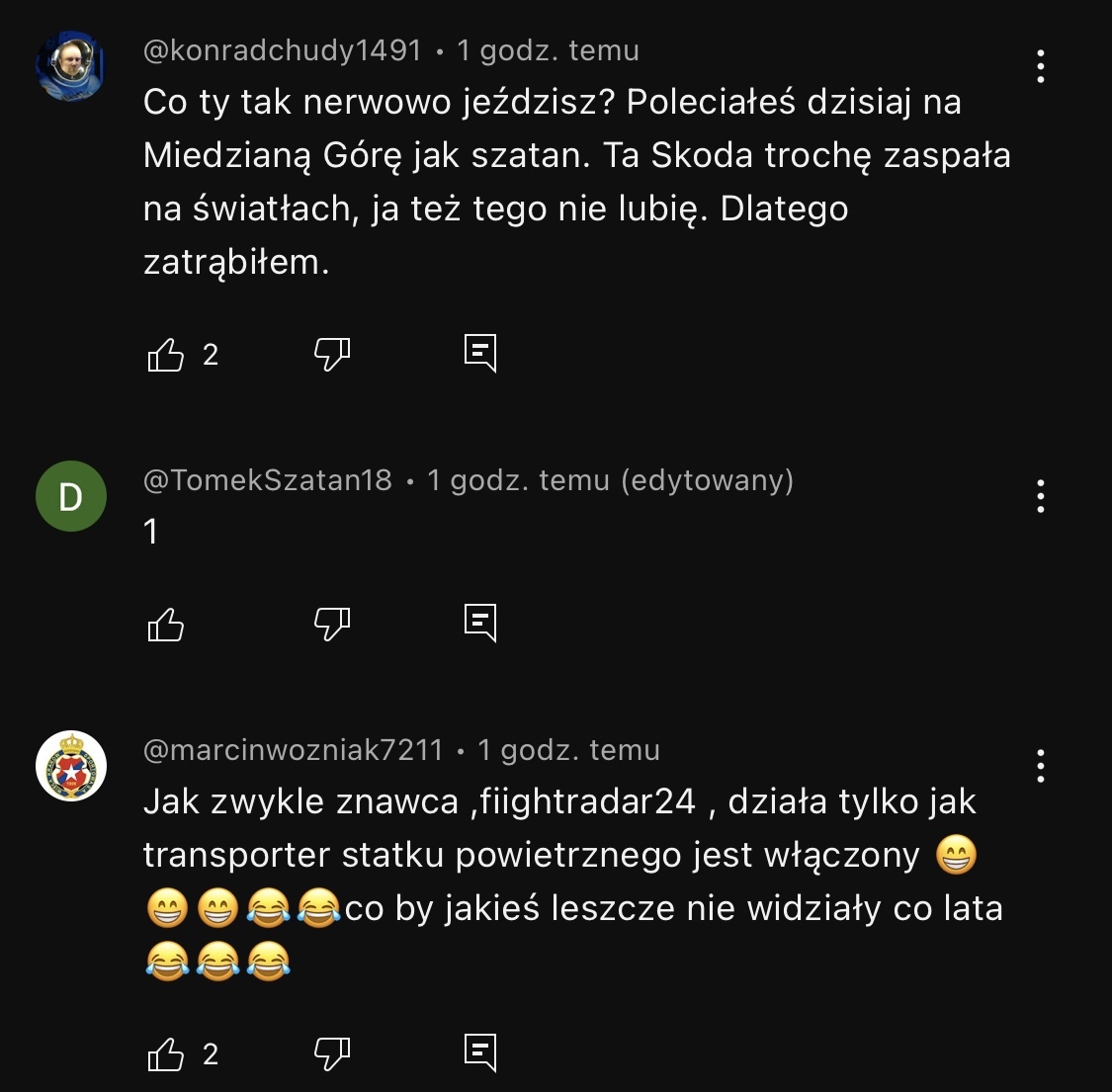1112x1092 pixels.
Task: Open @marcinwozniak7211's crest avatar
Action: tap(71, 766)
